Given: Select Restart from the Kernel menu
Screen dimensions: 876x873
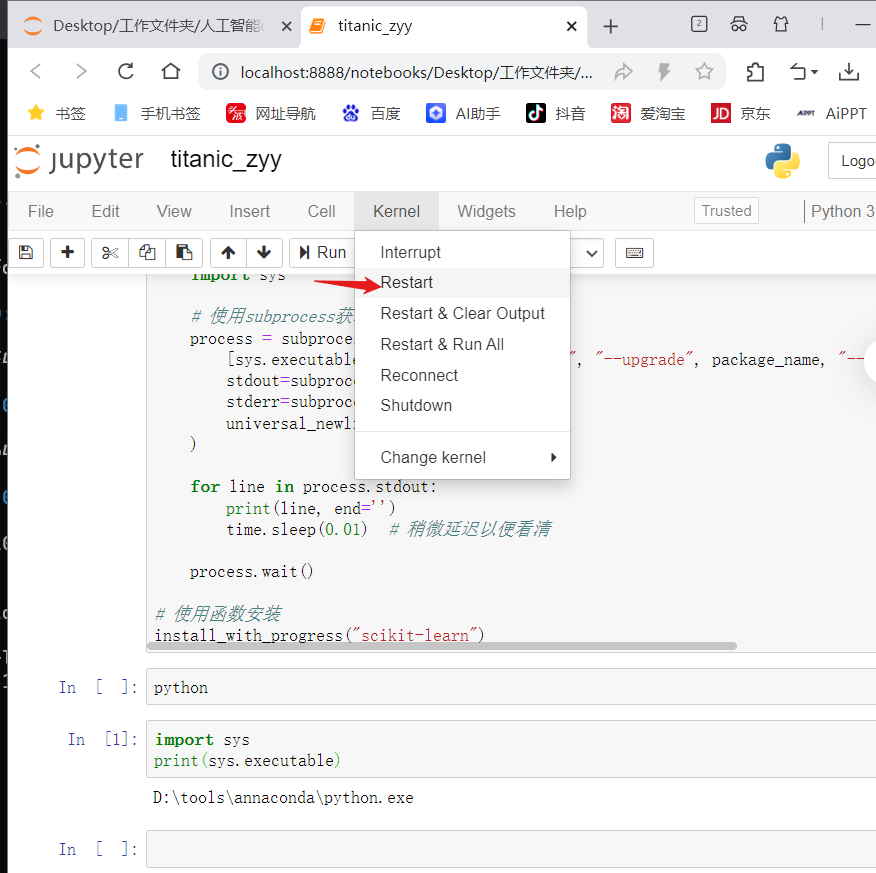Looking at the screenshot, I should tap(407, 283).
